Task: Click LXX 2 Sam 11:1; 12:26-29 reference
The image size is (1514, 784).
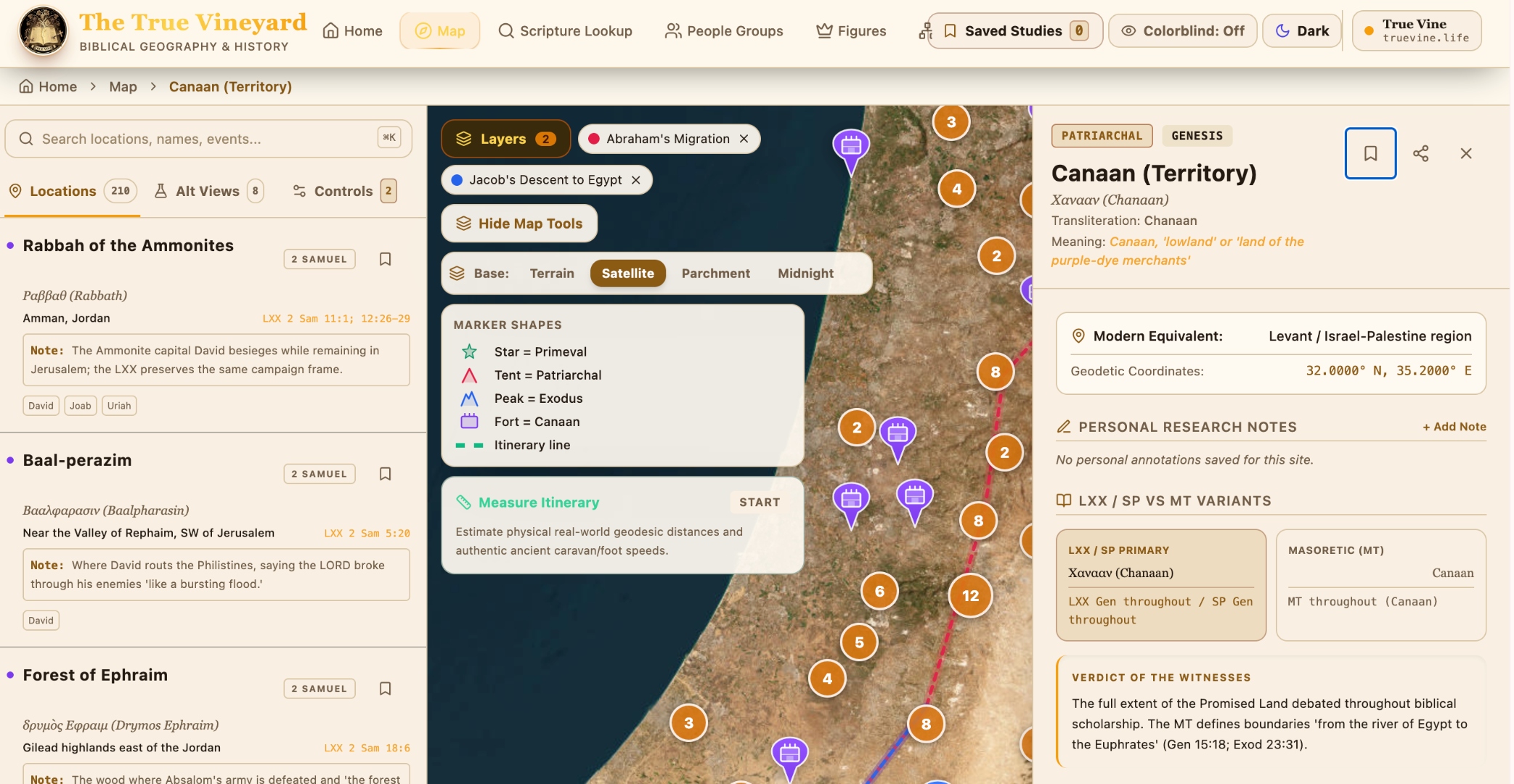Action: point(336,319)
